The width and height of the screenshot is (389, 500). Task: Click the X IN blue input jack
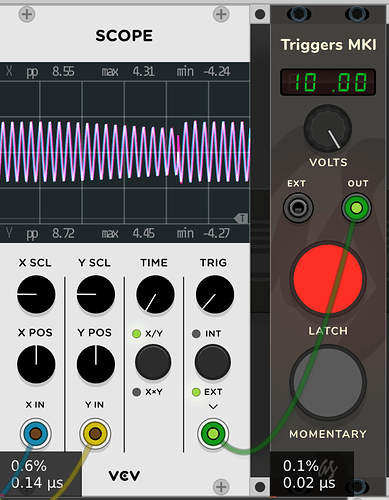(x=36, y=434)
